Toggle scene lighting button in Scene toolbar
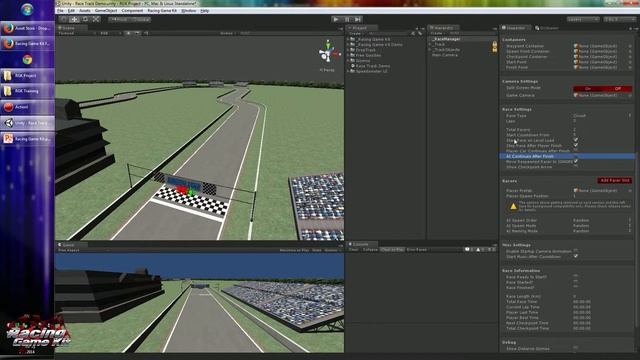The width and height of the screenshot is (640, 360). pos(128,33)
